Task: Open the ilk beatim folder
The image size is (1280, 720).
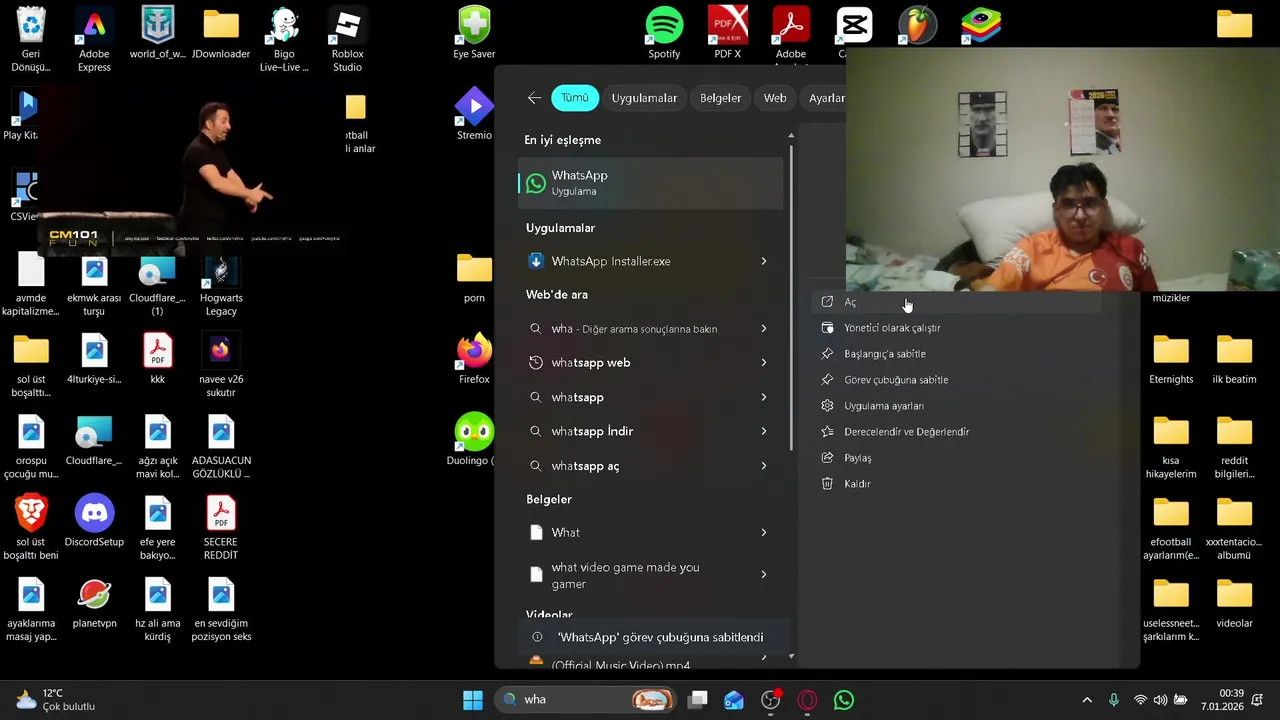Action: point(1234,358)
